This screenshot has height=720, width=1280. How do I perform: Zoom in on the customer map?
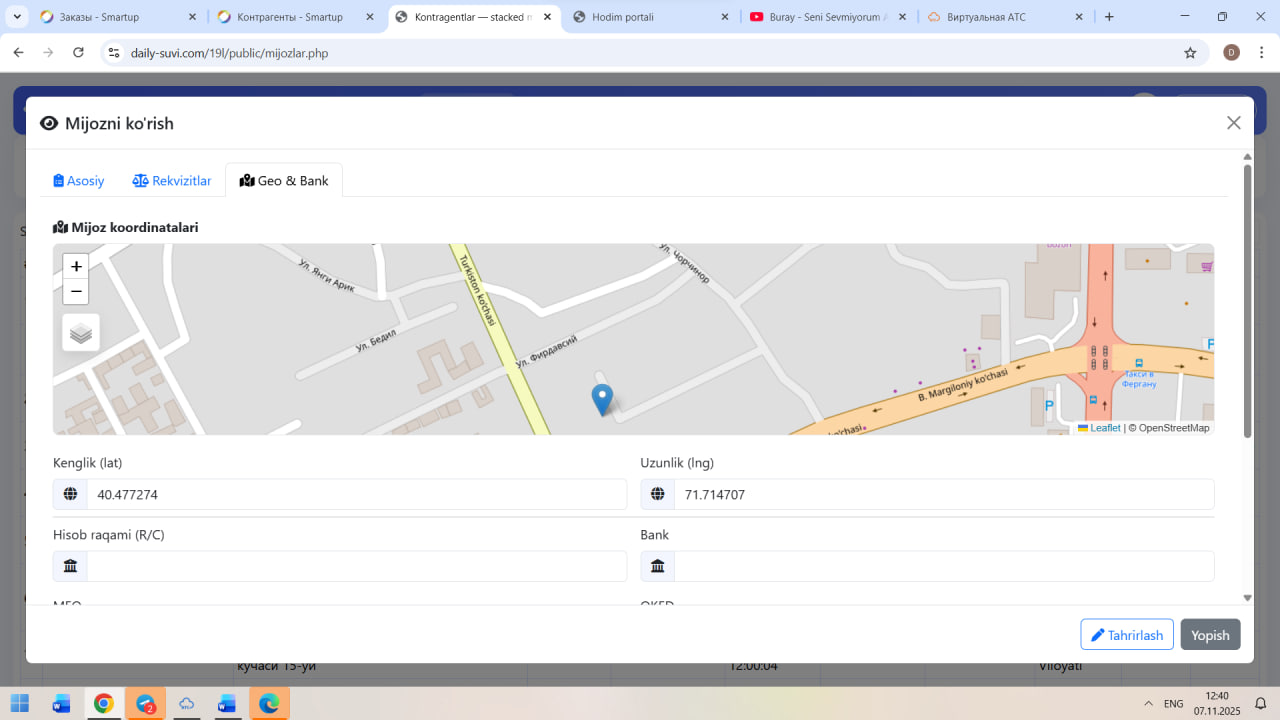coord(76,266)
